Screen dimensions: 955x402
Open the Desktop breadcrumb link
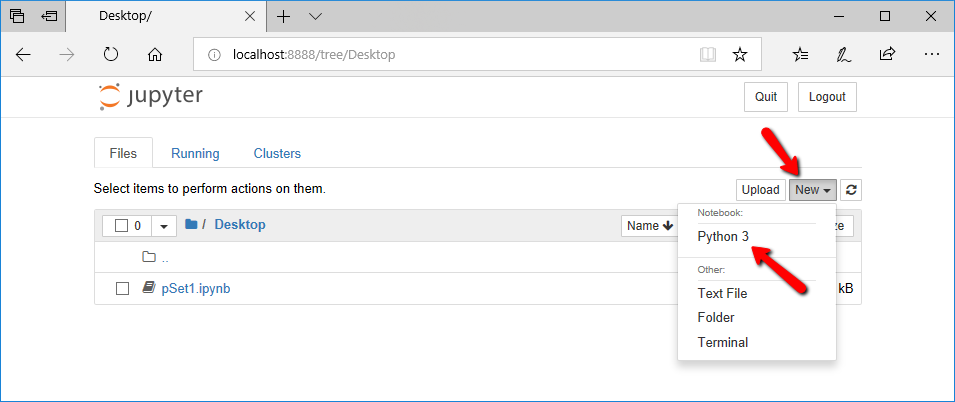point(240,225)
